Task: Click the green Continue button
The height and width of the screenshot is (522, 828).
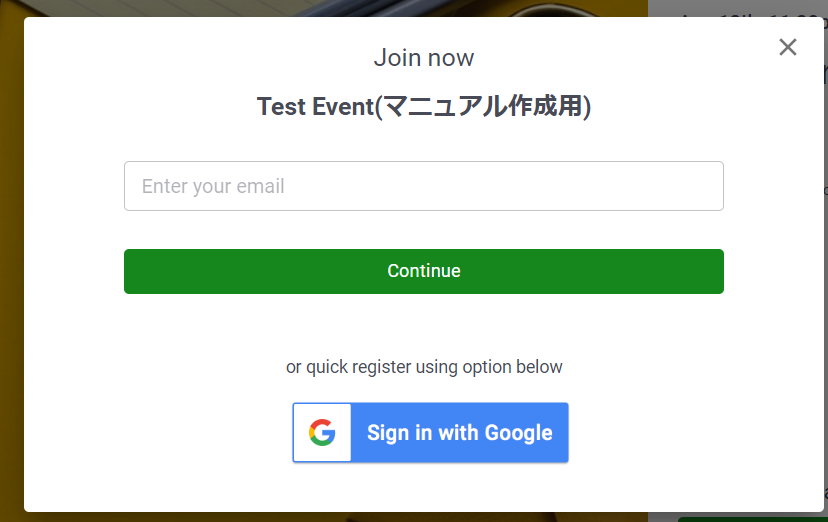Action: (x=424, y=271)
